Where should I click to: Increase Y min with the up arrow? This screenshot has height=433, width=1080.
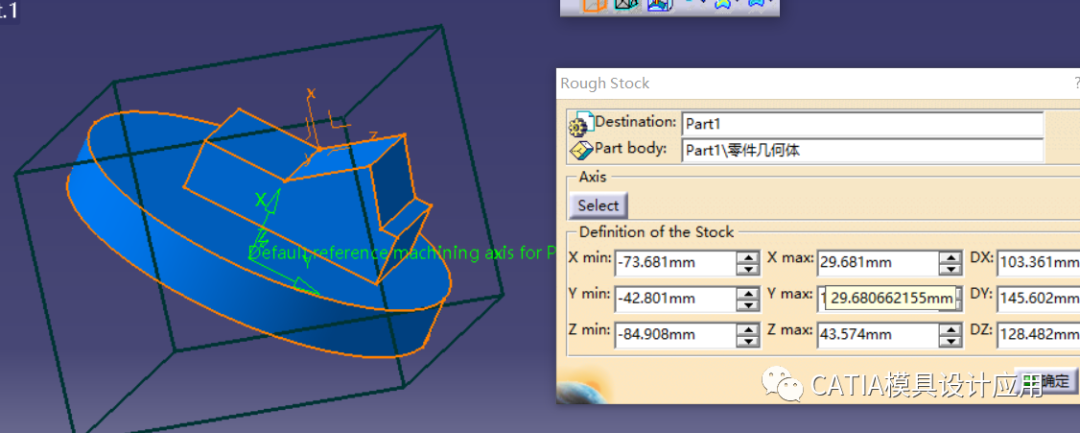[747, 293]
